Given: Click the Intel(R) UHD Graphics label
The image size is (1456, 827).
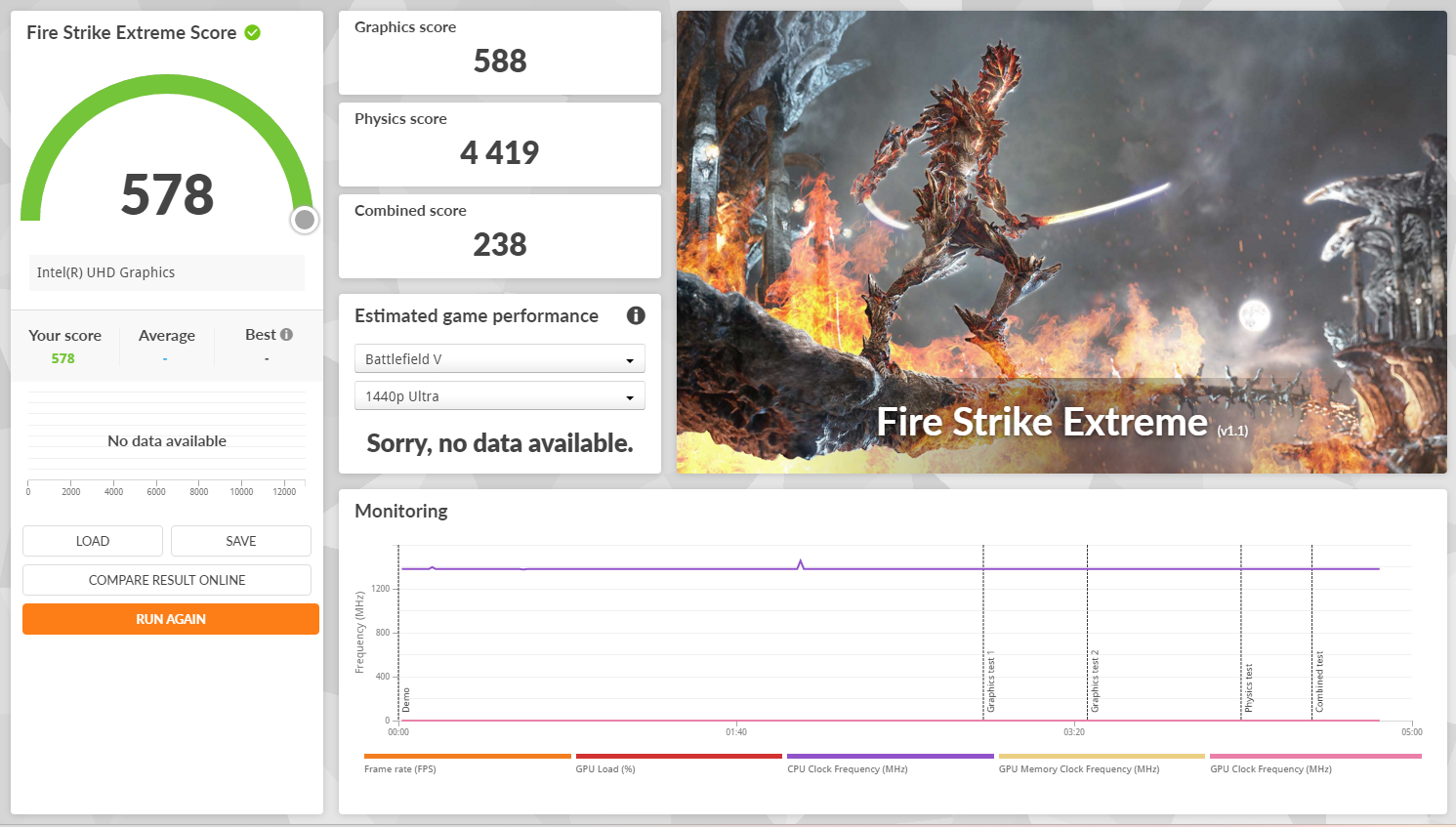Looking at the screenshot, I should (105, 272).
